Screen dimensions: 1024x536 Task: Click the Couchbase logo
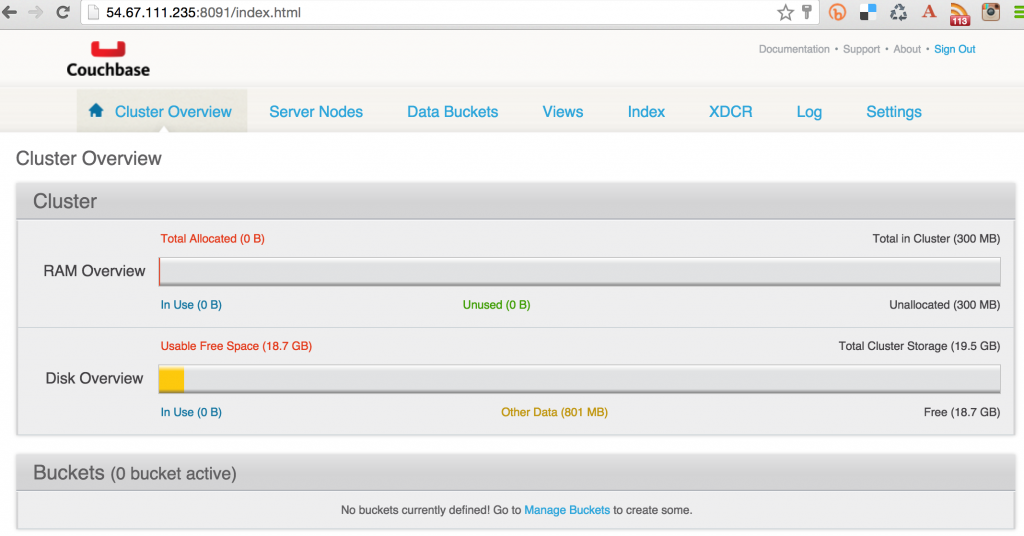coord(108,59)
